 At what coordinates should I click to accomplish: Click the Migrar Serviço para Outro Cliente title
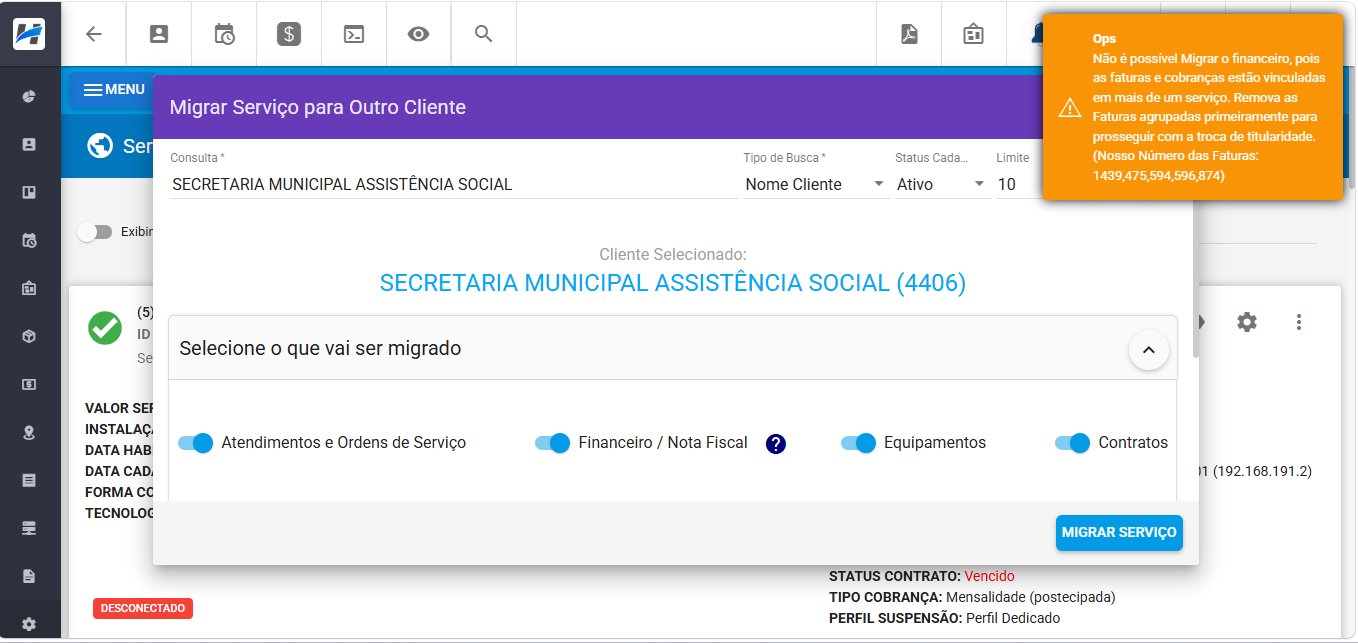click(318, 107)
